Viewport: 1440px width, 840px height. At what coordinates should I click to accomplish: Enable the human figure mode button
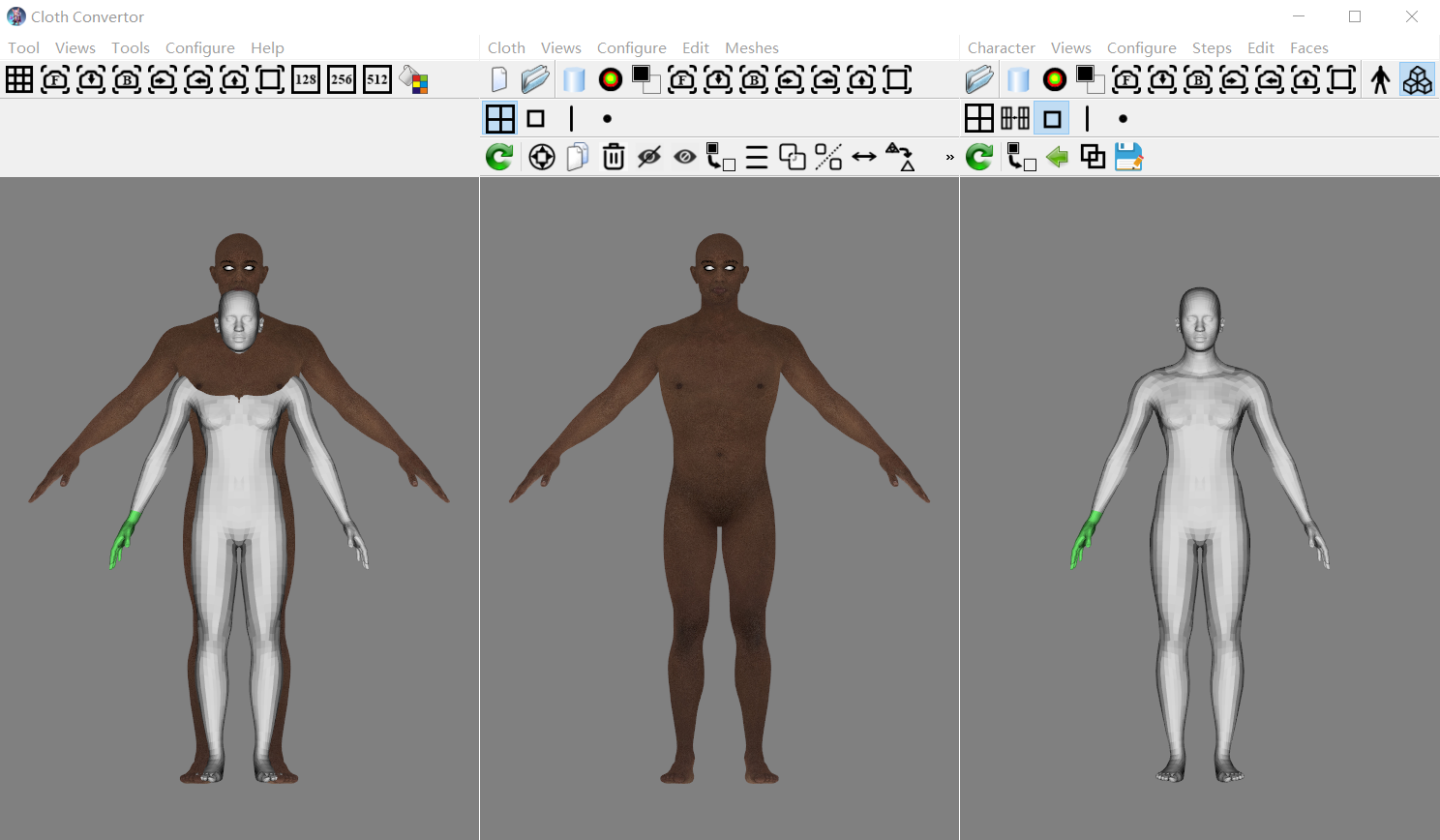(1381, 80)
